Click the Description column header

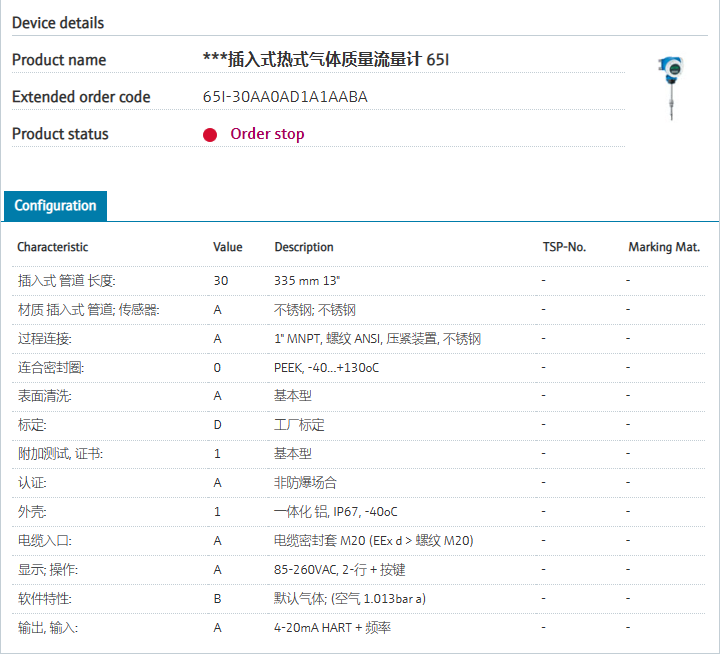[304, 247]
